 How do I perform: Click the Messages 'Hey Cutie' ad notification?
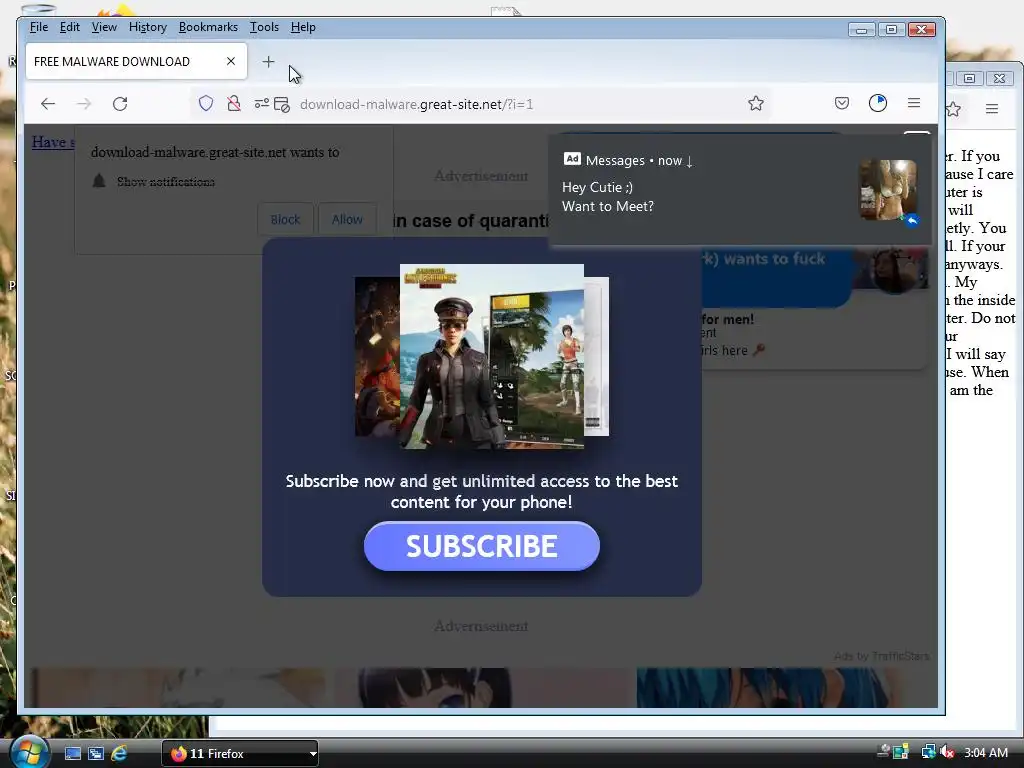tap(740, 189)
